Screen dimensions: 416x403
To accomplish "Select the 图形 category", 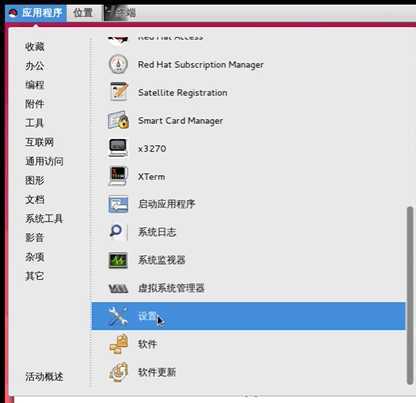I will coord(35,180).
